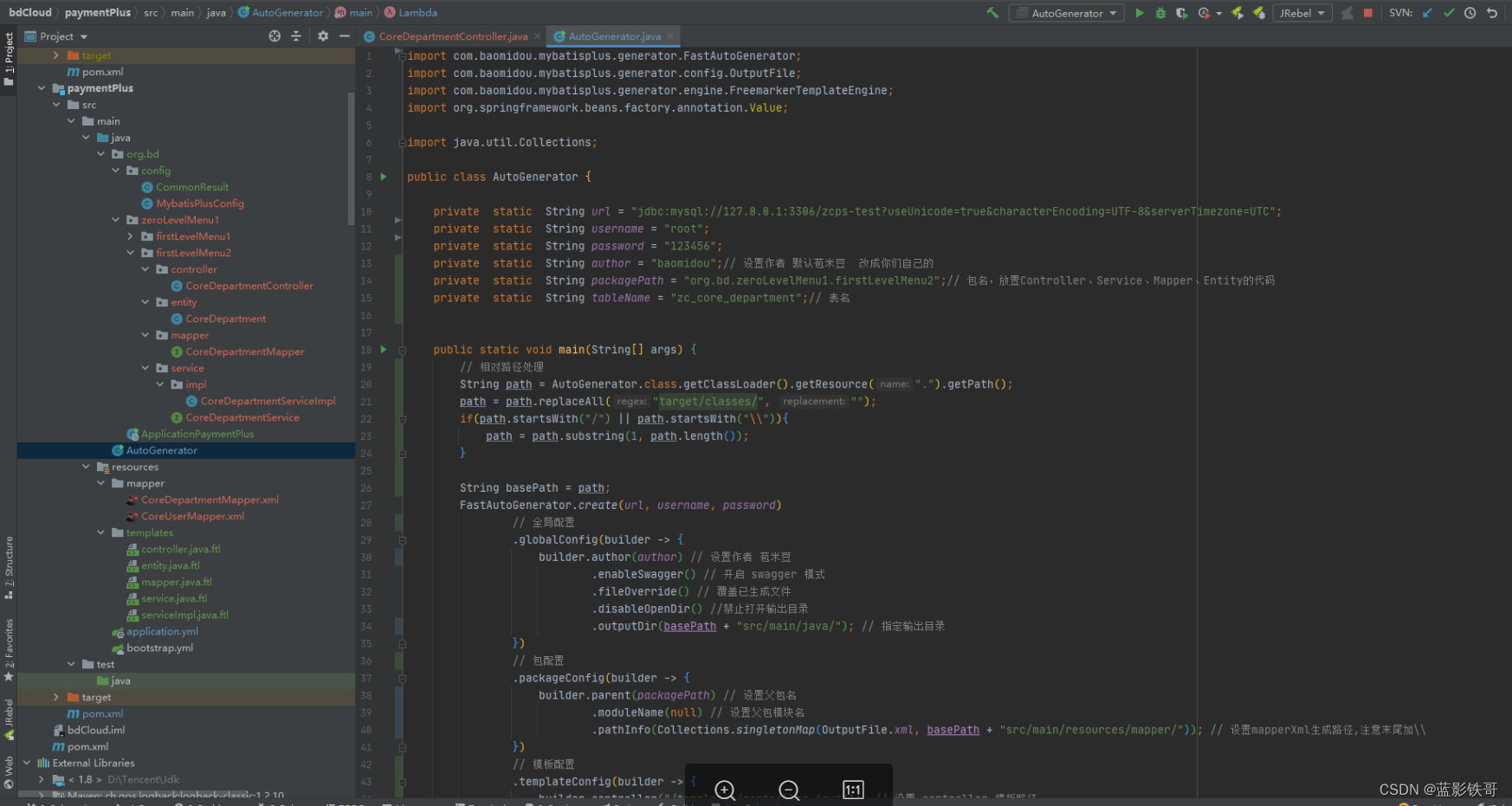
Task: Open CoreDepartmentMapper.xml in tree
Action: [210, 500]
